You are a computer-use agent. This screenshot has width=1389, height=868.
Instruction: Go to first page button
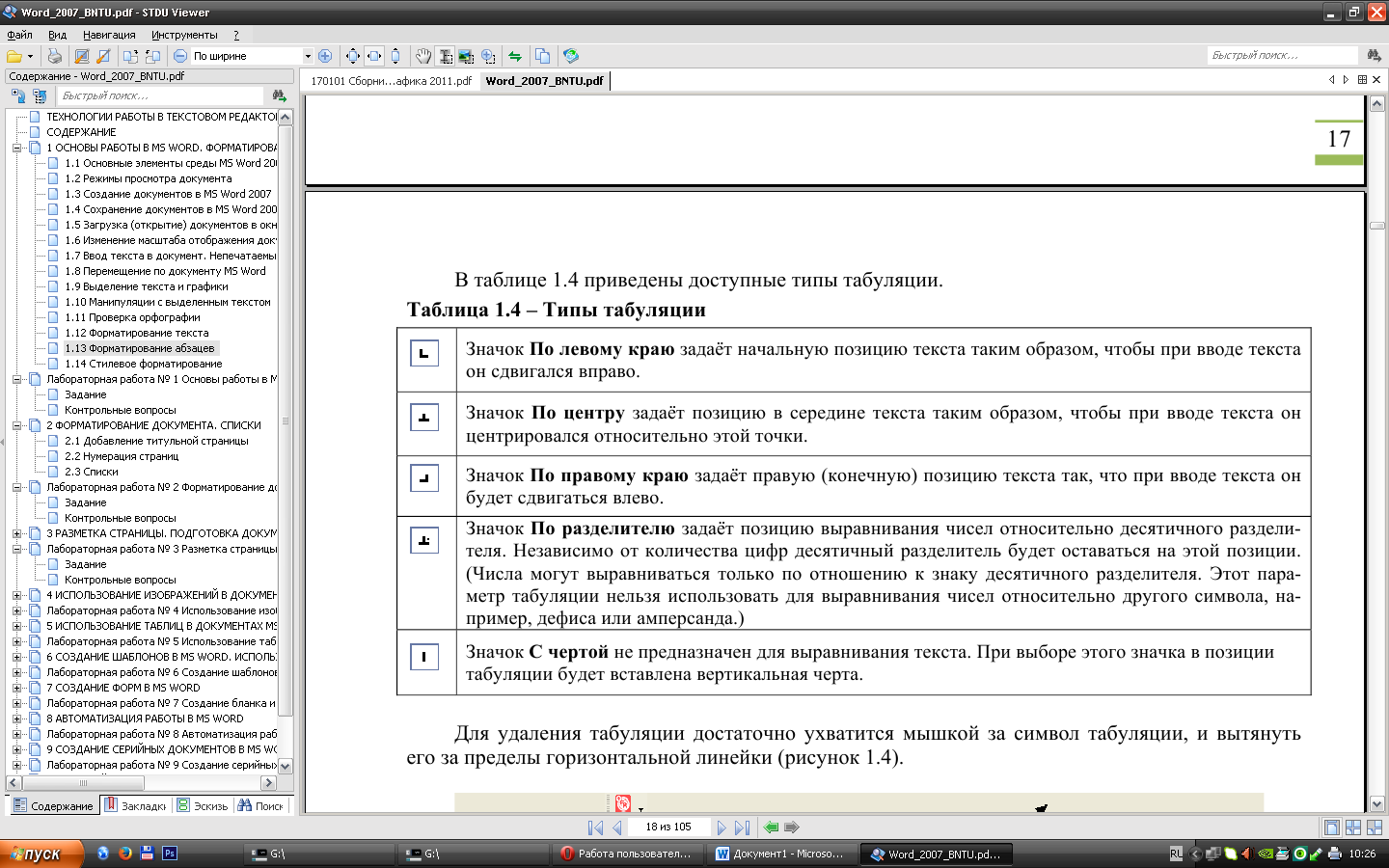pos(595,827)
